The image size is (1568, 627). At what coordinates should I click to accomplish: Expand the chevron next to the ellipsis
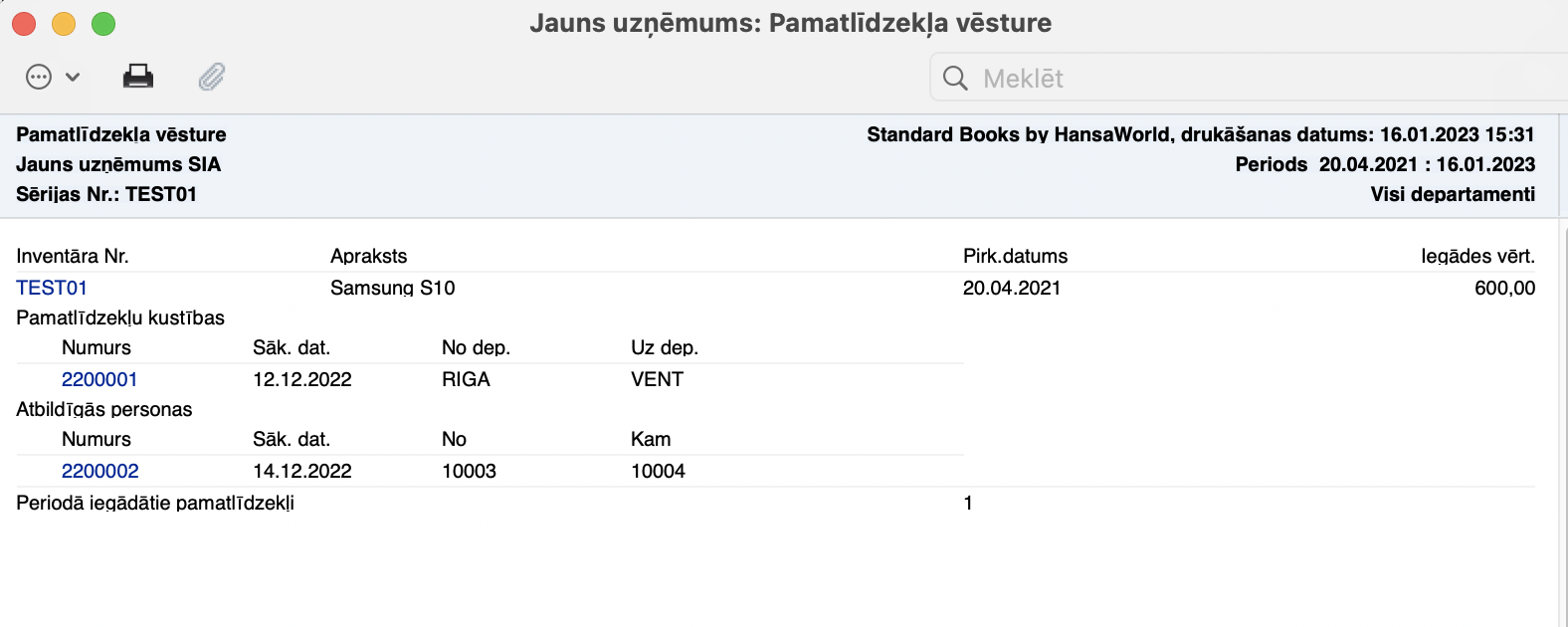(x=73, y=78)
